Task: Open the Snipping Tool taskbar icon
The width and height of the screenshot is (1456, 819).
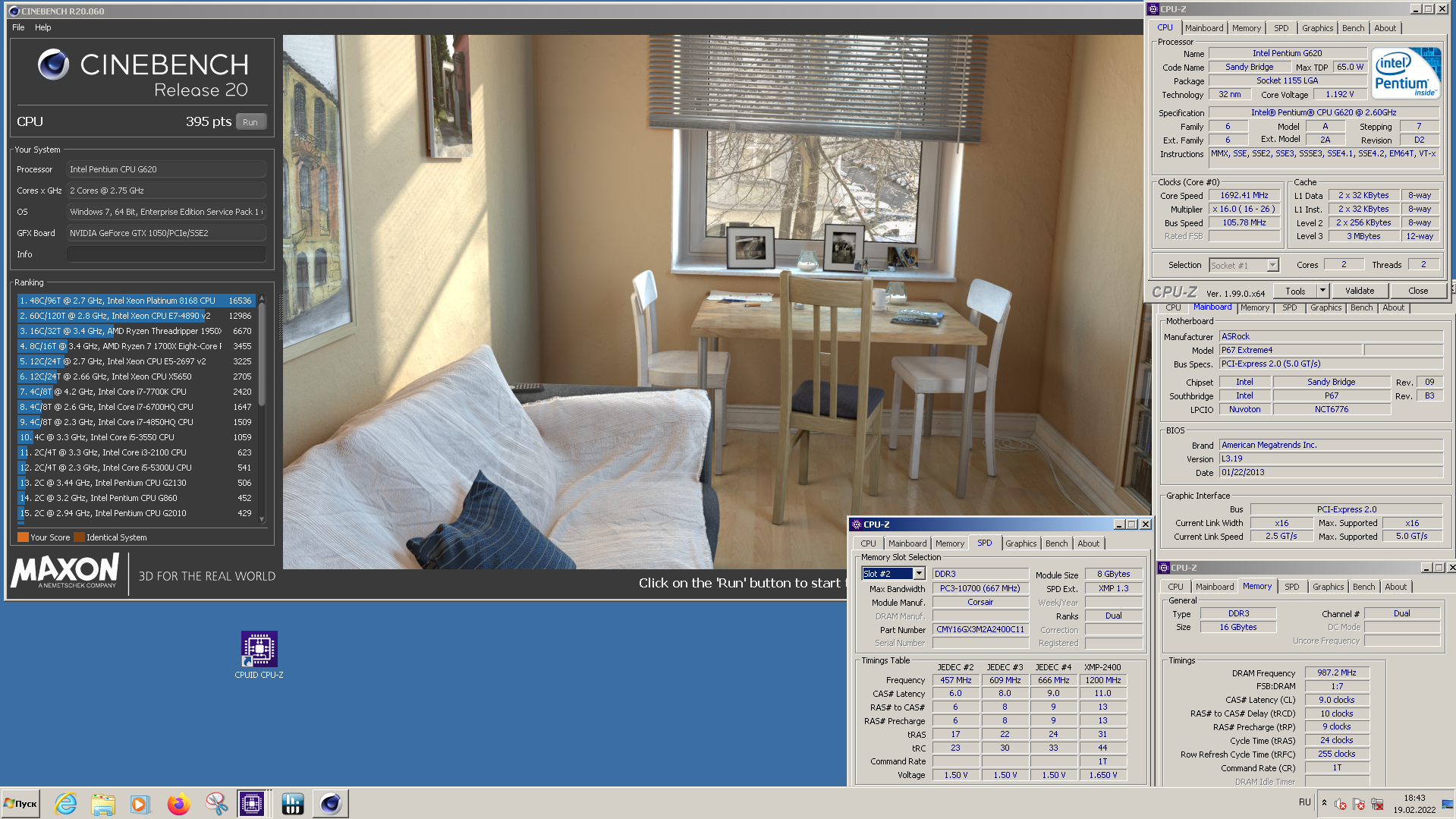Action: [216, 803]
